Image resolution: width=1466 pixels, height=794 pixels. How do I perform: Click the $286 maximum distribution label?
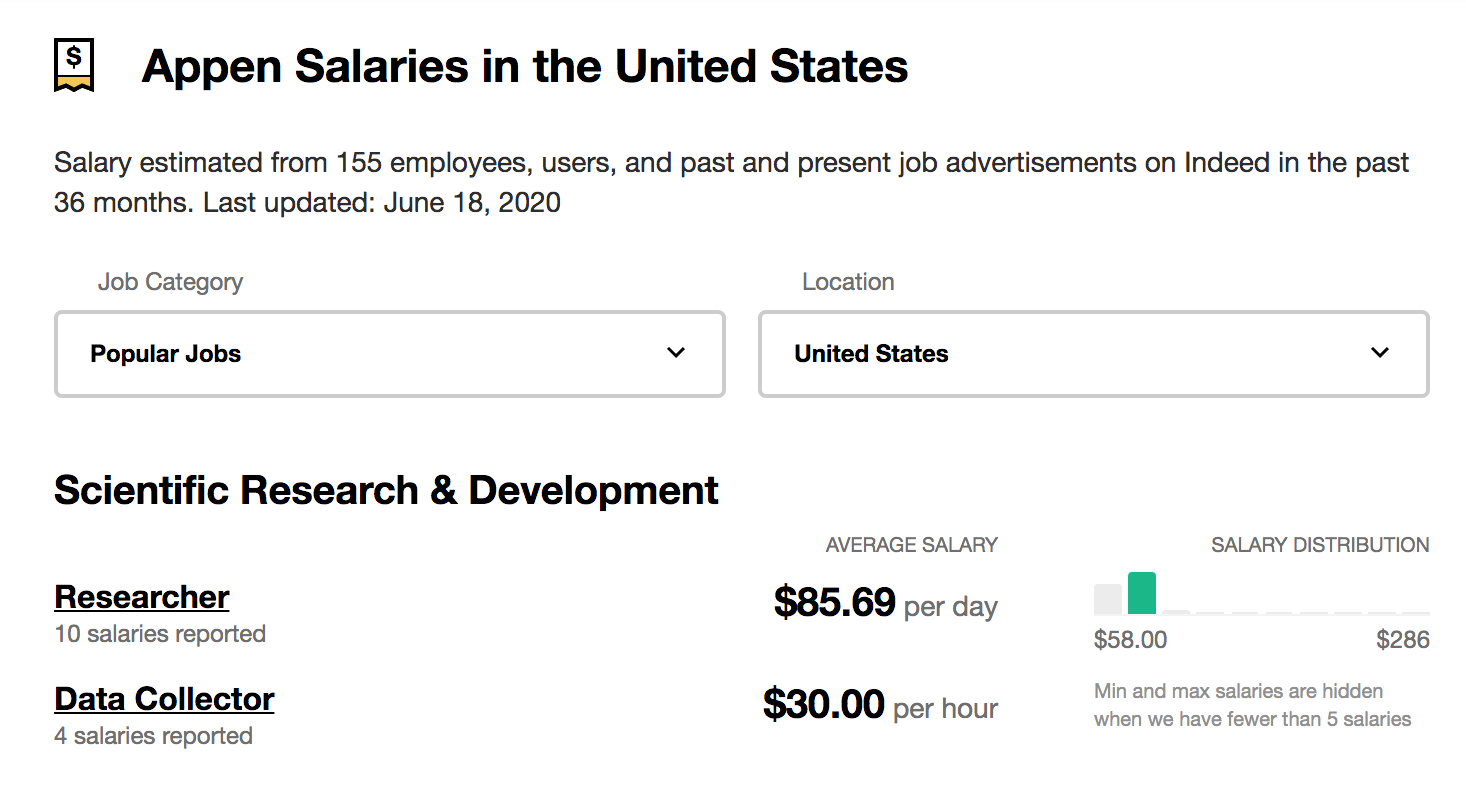pyautogui.click(x=1403, y=640)
